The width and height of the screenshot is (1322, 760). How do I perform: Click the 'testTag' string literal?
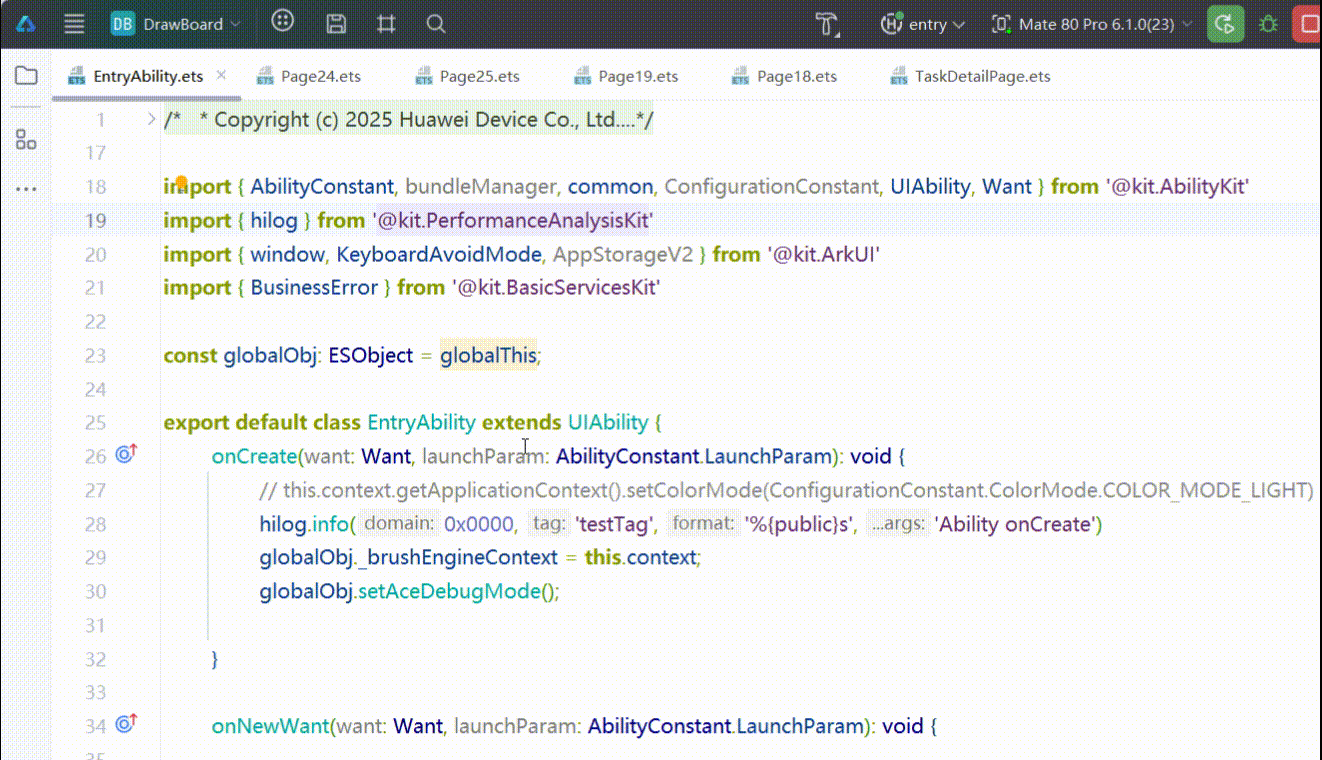coord(615,523)
